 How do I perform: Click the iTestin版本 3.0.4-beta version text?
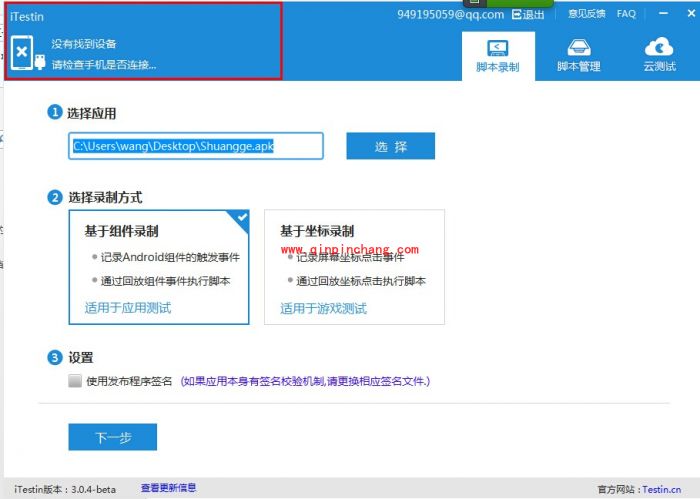(x=65, y=490)
